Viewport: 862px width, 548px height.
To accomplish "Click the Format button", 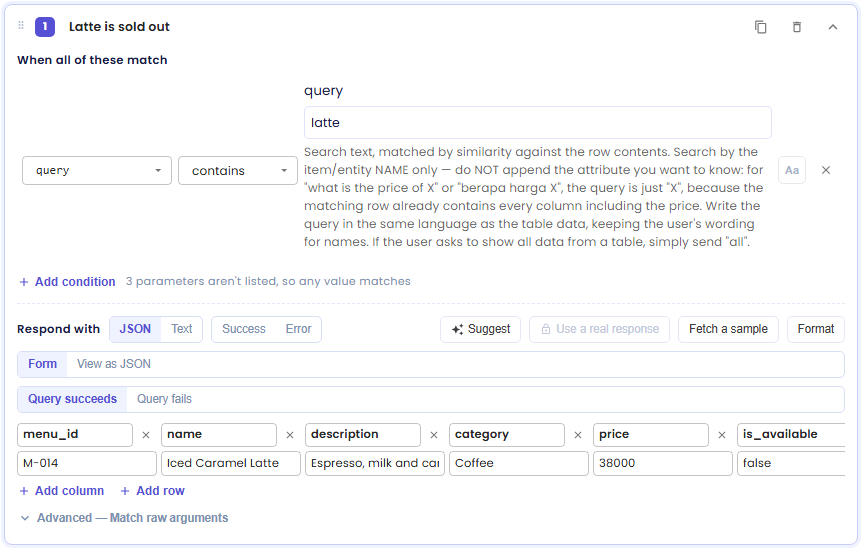I will pos(816,329).
